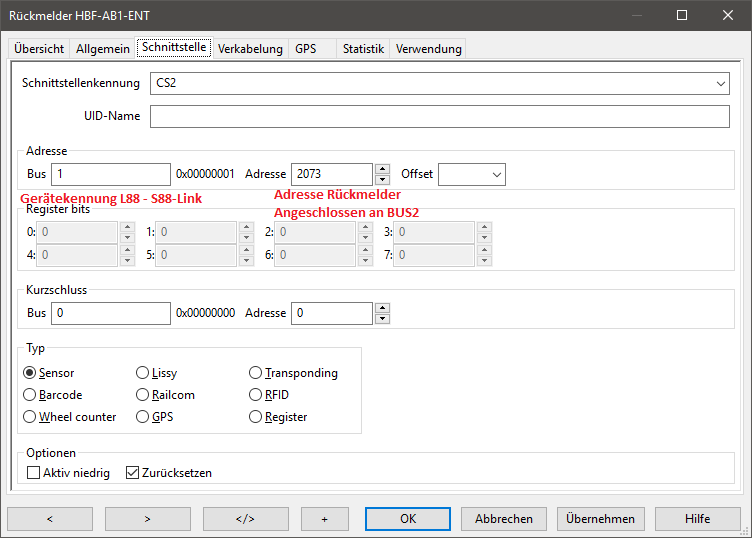Increment the Kurzschluss Adresse spinner
Screen dimensions: 752x538
[382, 308]
